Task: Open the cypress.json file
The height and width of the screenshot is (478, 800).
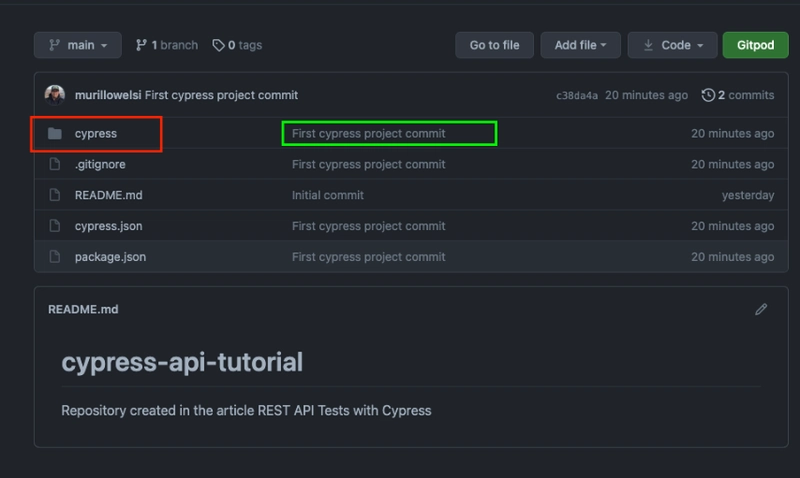Action: pos(109,226)
